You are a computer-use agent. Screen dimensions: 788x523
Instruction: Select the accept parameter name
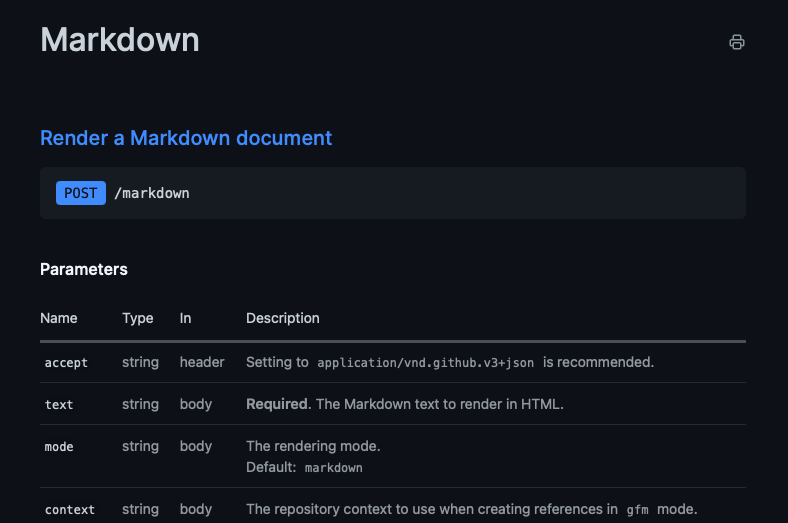tap(66, 363)
